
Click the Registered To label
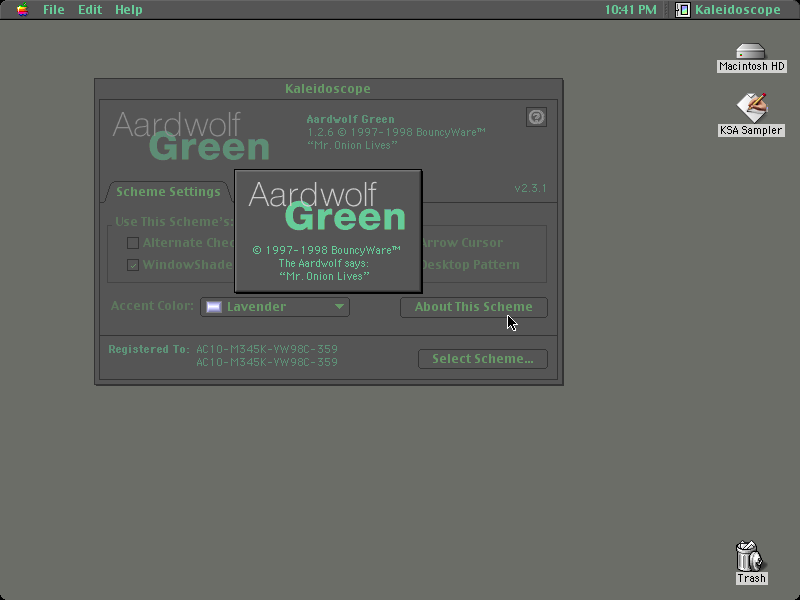click(x=148, y=349)
